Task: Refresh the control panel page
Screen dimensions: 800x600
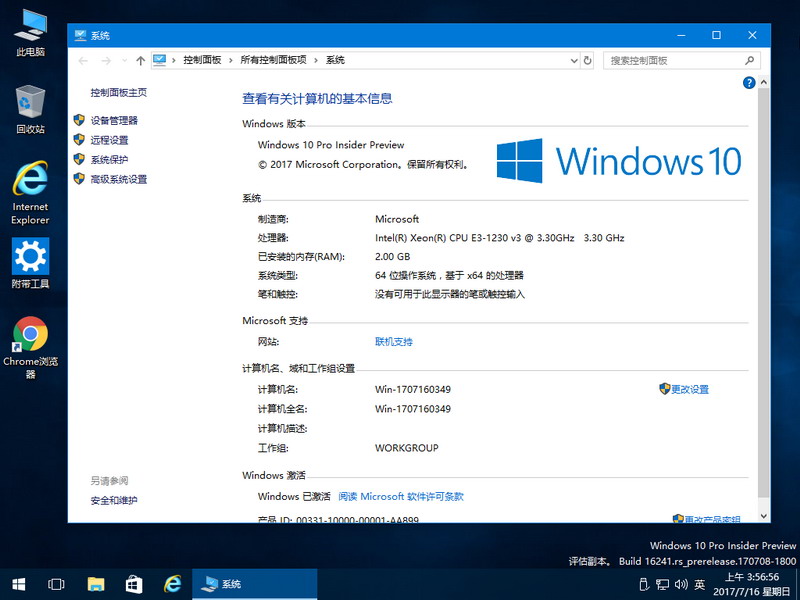Action: pyautogui.click(x=587, y=61)
